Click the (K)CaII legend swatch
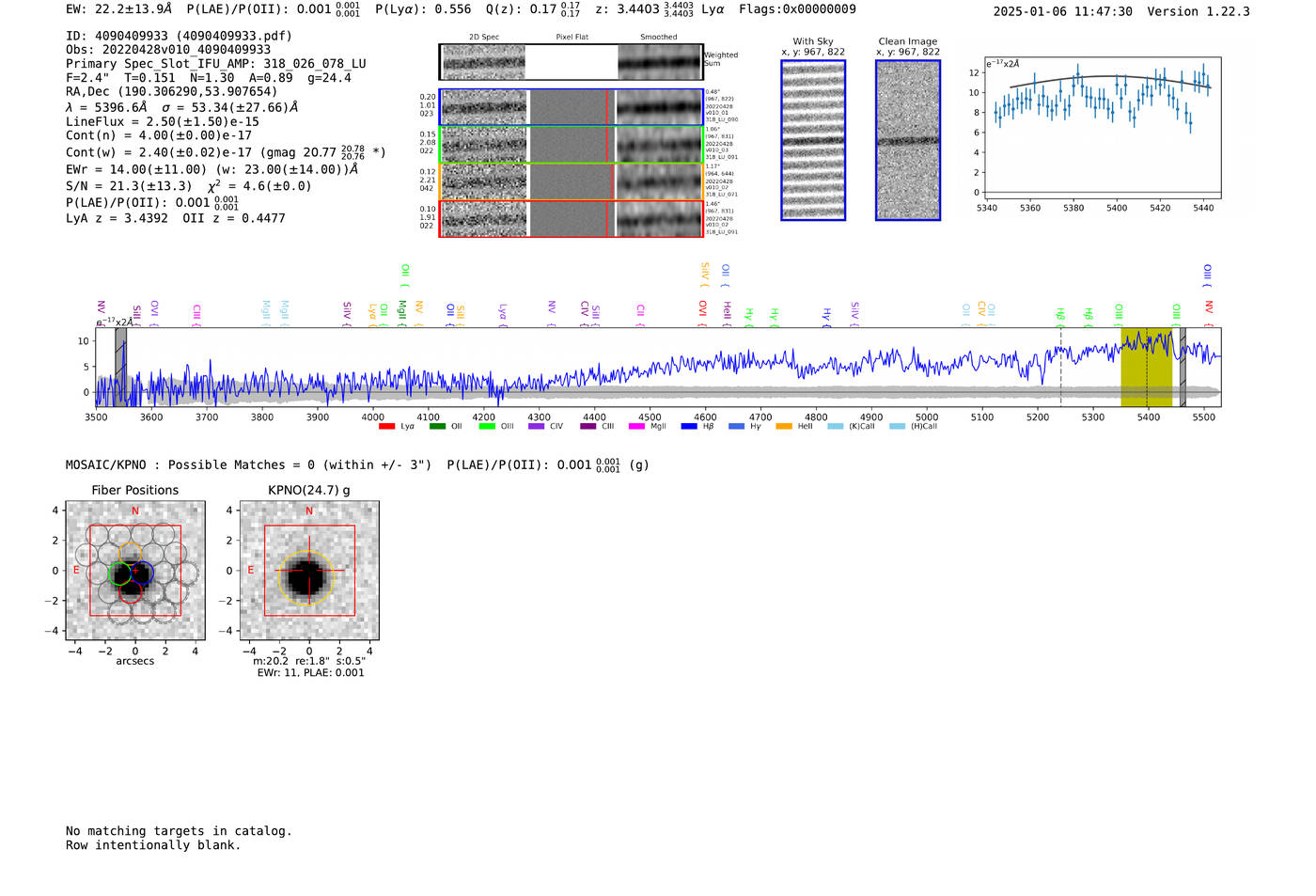Screen dimensions: 1316x896 click(x=836, y=427)
